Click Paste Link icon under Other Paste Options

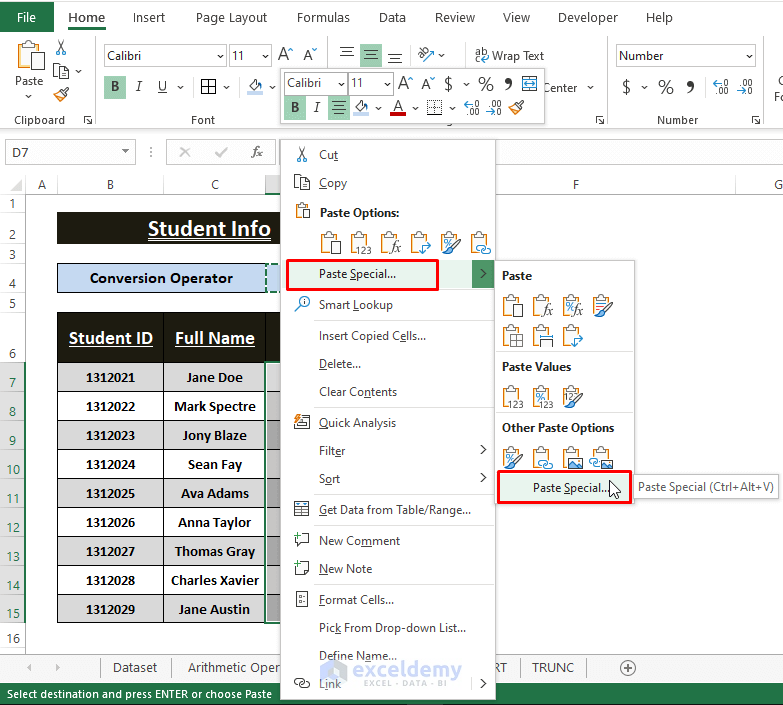pos(542,458)
